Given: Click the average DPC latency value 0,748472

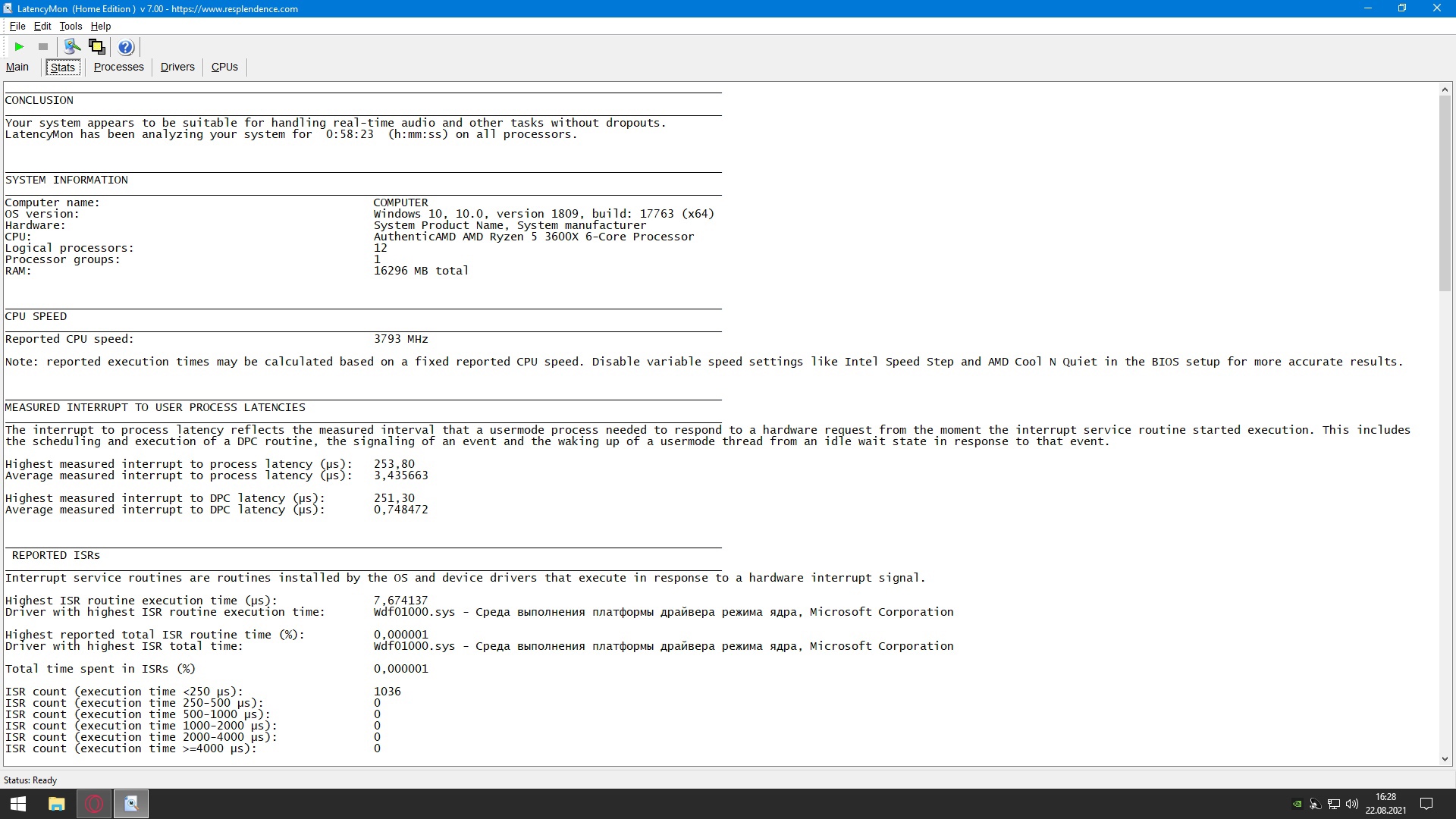Looking at the screenshot, I should pos(401,510).
